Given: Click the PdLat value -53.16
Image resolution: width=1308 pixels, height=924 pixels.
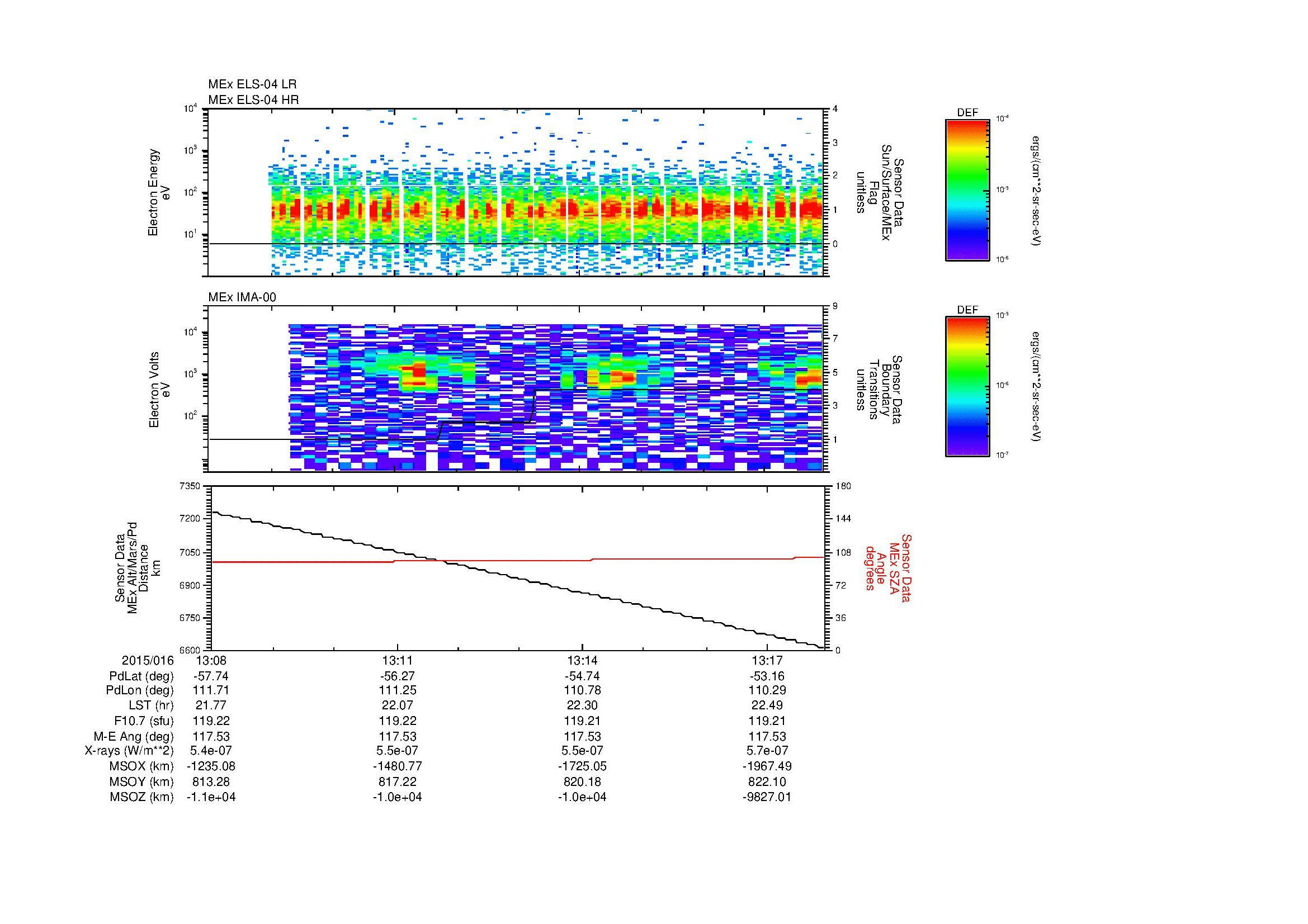Looking at the screenshot, I should pyautogui.click(x=767, y=676).
